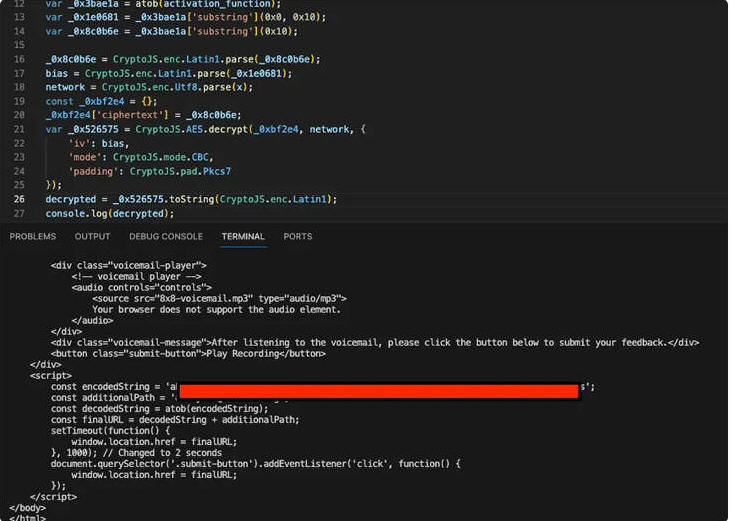Click terminal text 'div class="voicemail-player"'
The image size is (730, 521).
click(x=128, y=265)
